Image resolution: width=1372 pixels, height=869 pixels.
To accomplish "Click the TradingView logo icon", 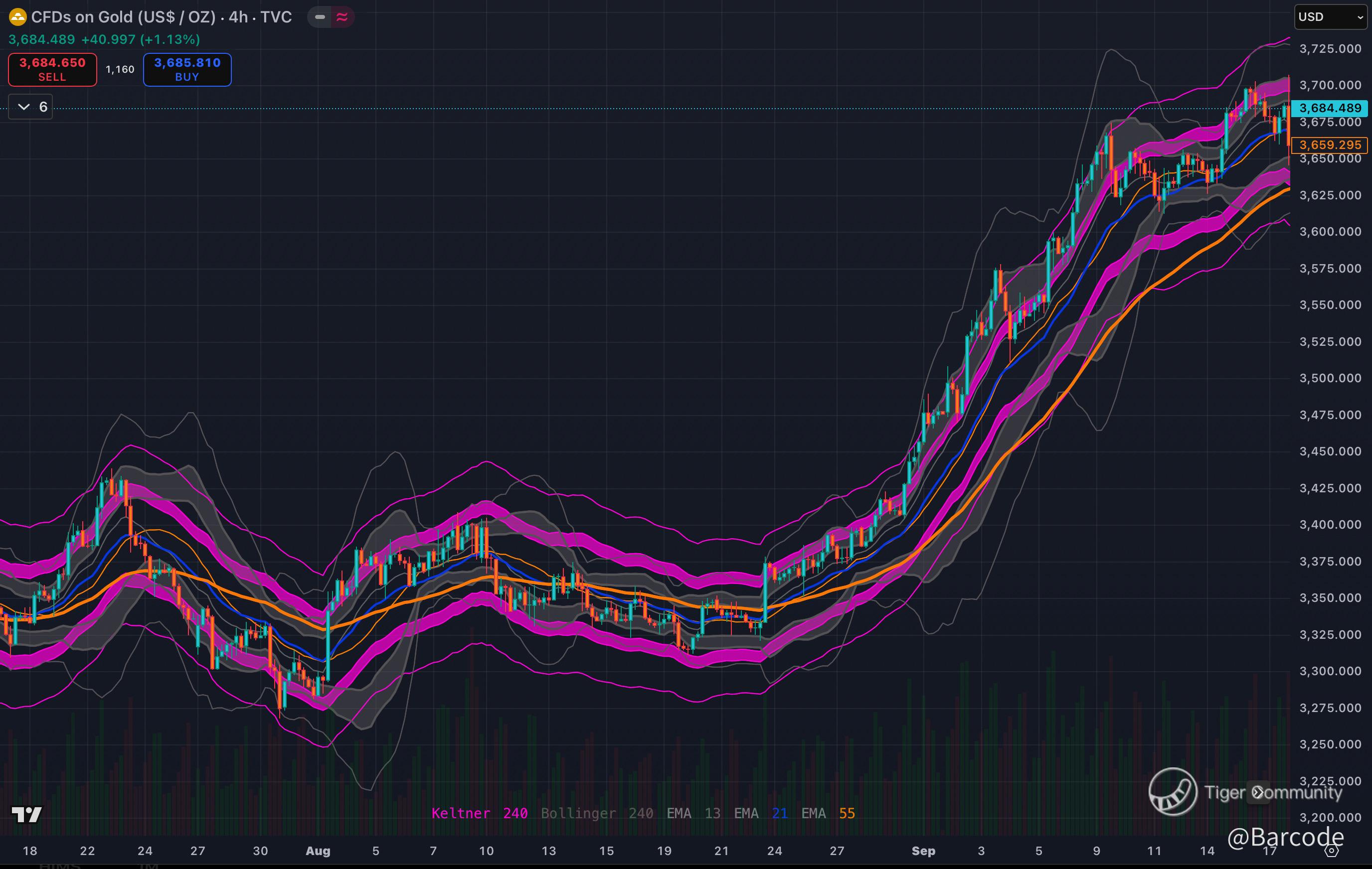I will click(27, 815).
